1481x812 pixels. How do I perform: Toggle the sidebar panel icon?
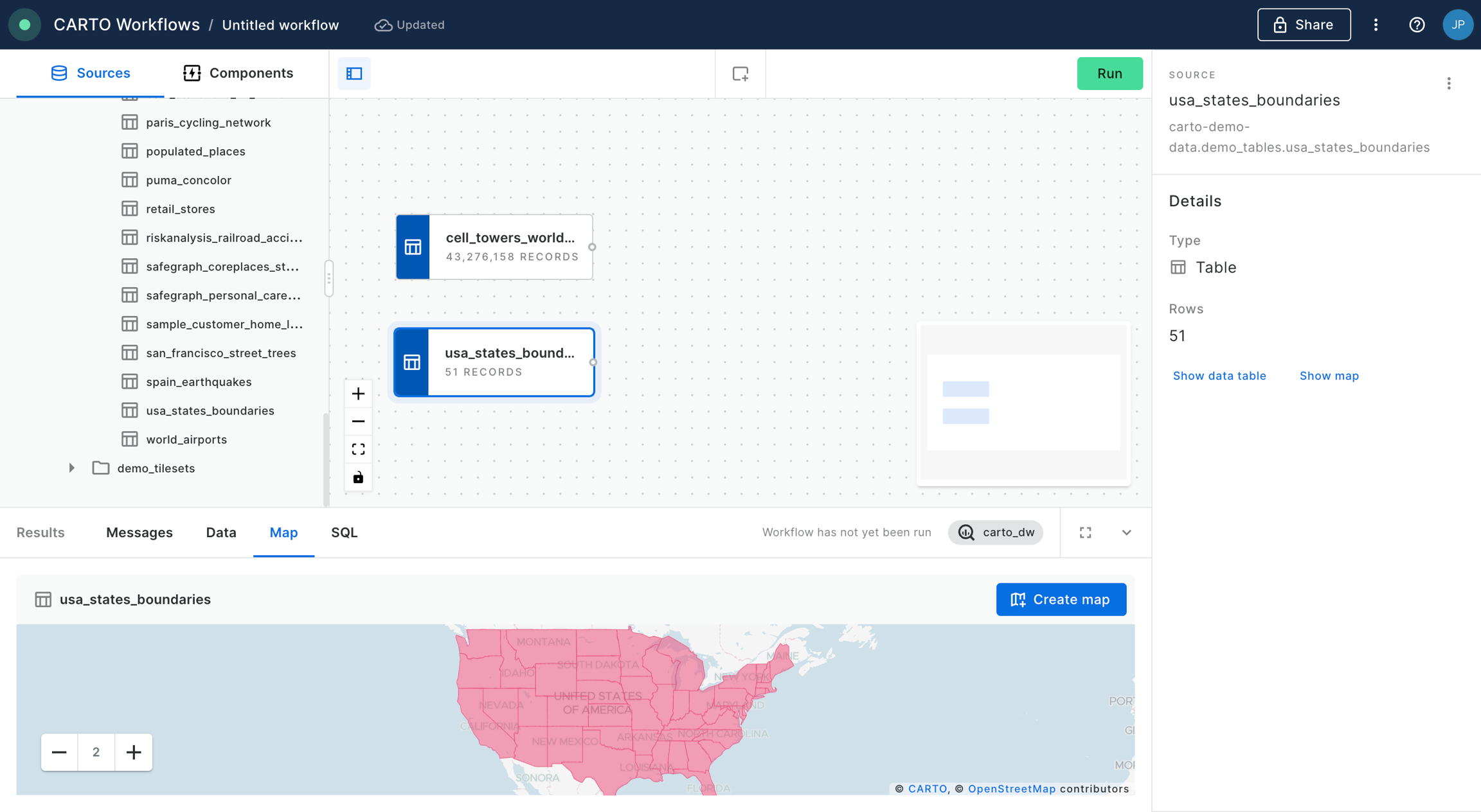pos(354,73)
